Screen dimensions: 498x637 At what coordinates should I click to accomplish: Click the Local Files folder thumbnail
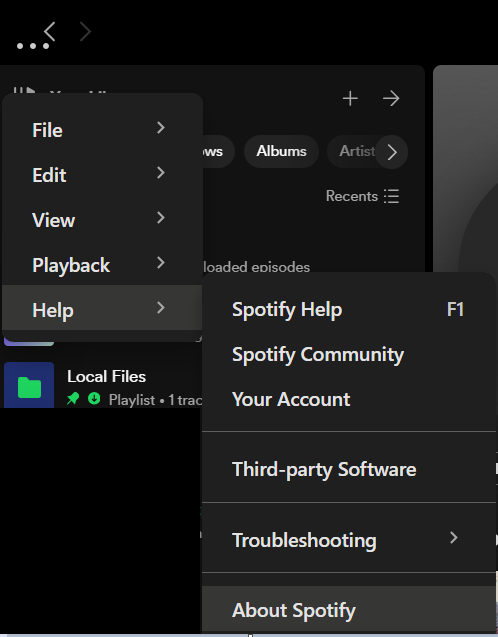point(29,385)
